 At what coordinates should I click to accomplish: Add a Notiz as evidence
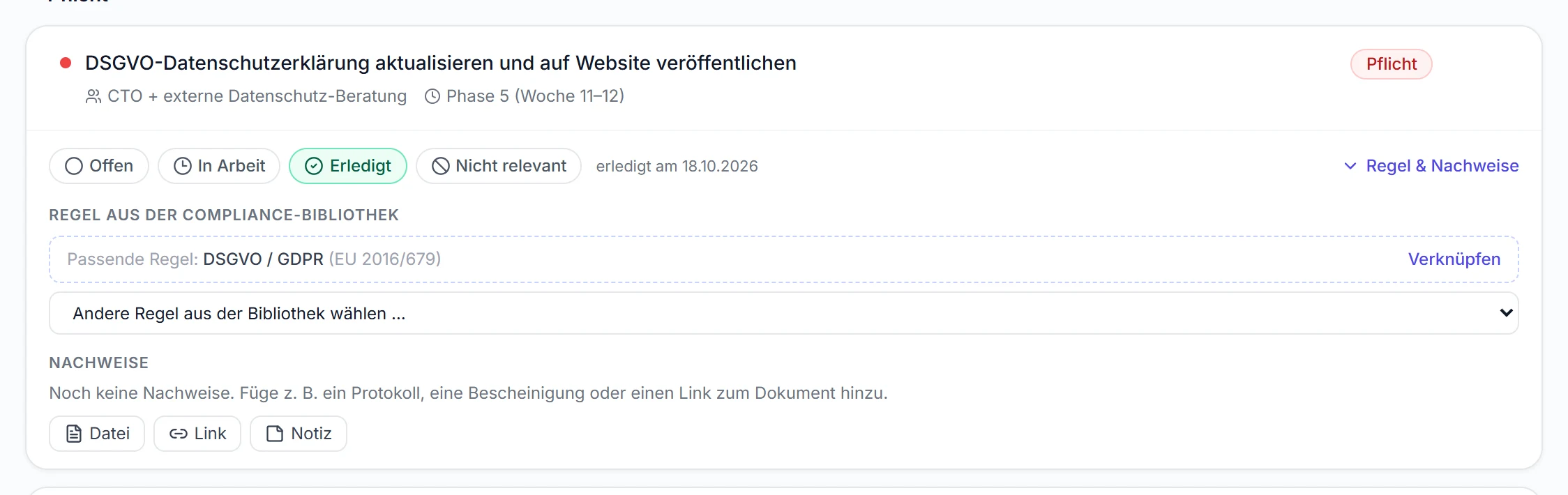(299, 434)
